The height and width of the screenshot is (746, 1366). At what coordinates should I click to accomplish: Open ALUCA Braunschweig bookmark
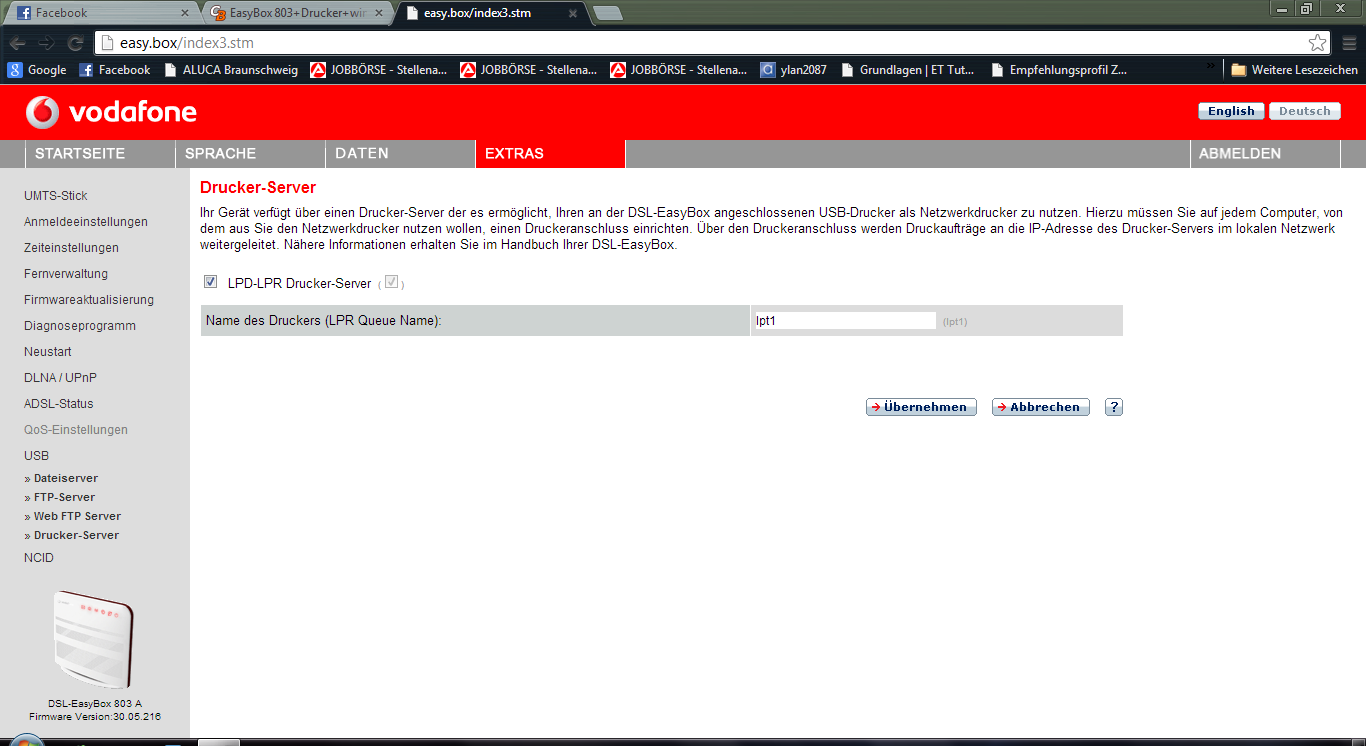[x=231, y=70]
